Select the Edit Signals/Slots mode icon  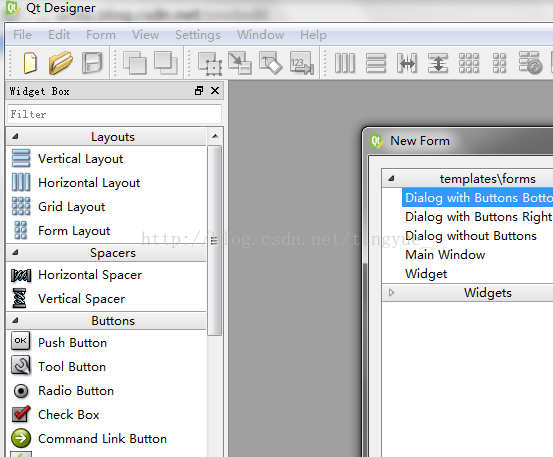[240, 63]
